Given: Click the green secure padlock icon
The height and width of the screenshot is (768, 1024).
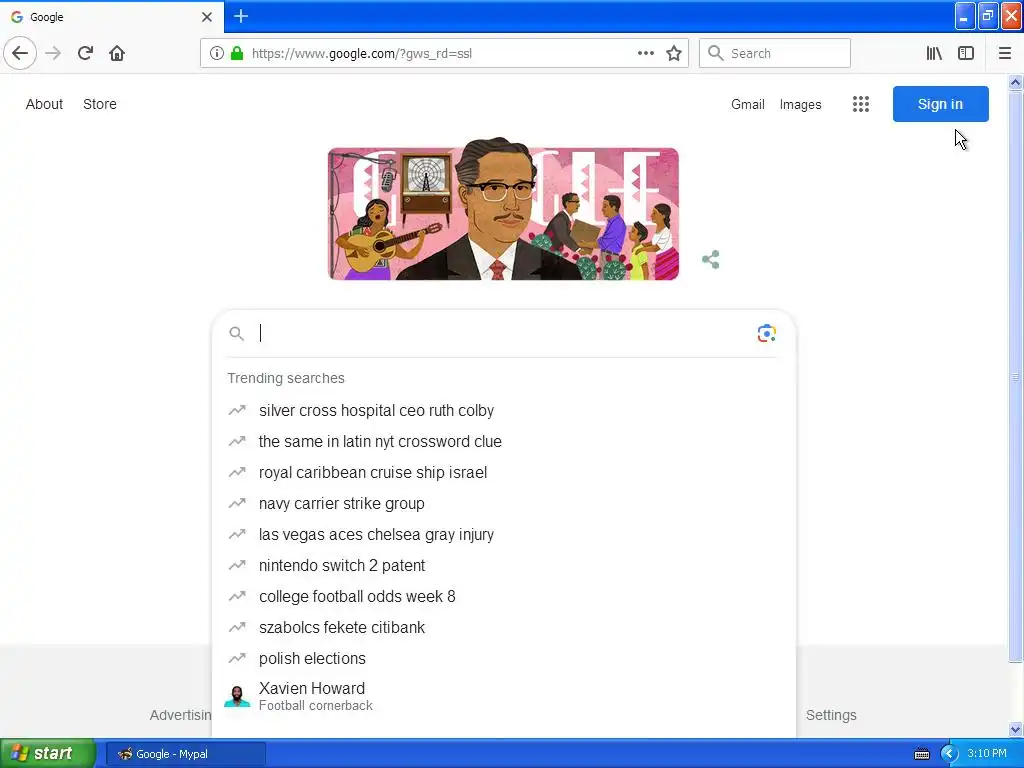Looking at the screenshot, I should (237, 53).
